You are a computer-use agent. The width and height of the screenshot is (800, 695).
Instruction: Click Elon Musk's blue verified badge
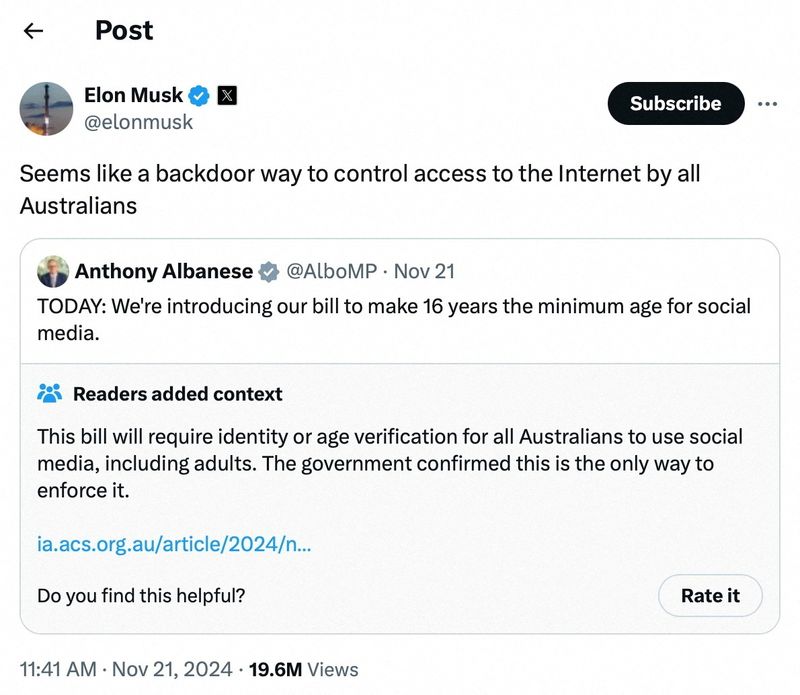(x=199, y=96)
